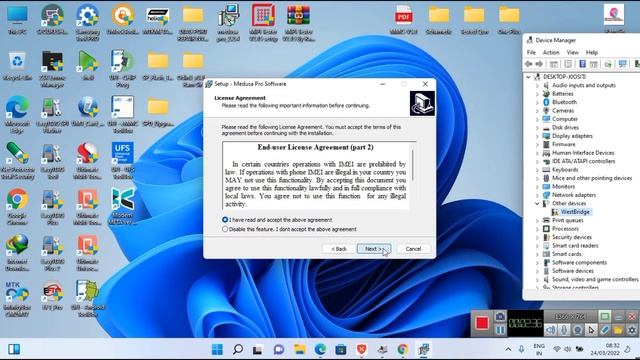Open Microsoft Edge from the taskbar
Viewport: 640px width, 360px height.
click(x=320, y=349)
